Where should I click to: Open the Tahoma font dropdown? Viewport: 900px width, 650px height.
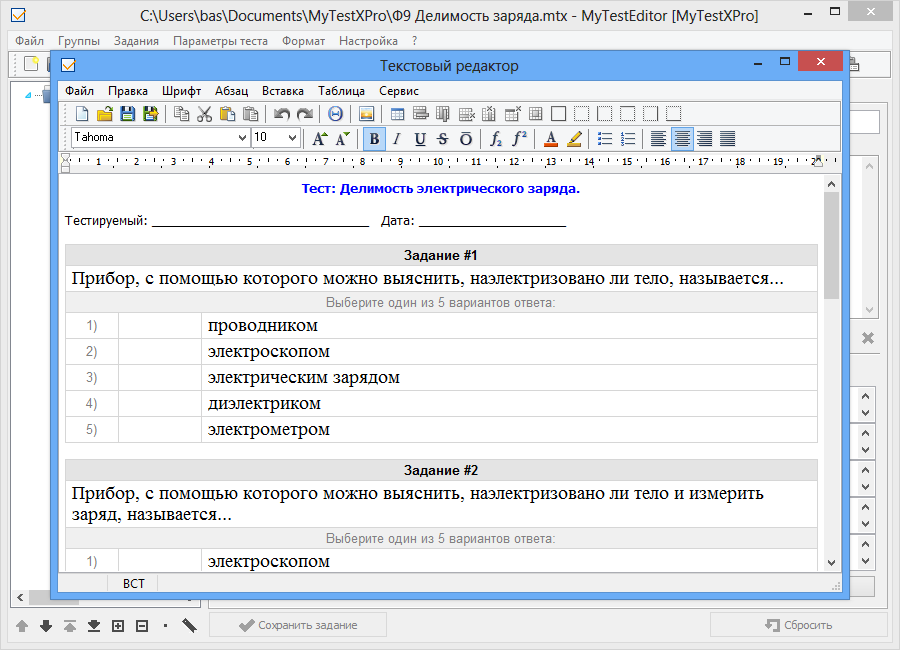(x=242, y=138)
